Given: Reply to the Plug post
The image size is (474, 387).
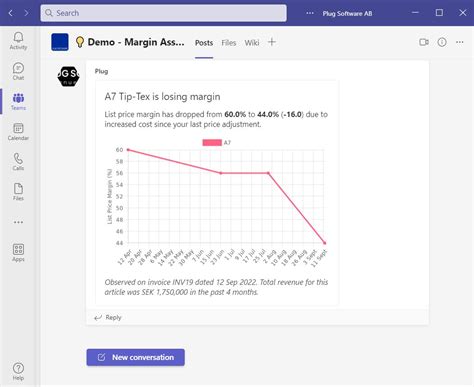Looking at the screenshot, I should pyautogui.click(x=108, y=317).
